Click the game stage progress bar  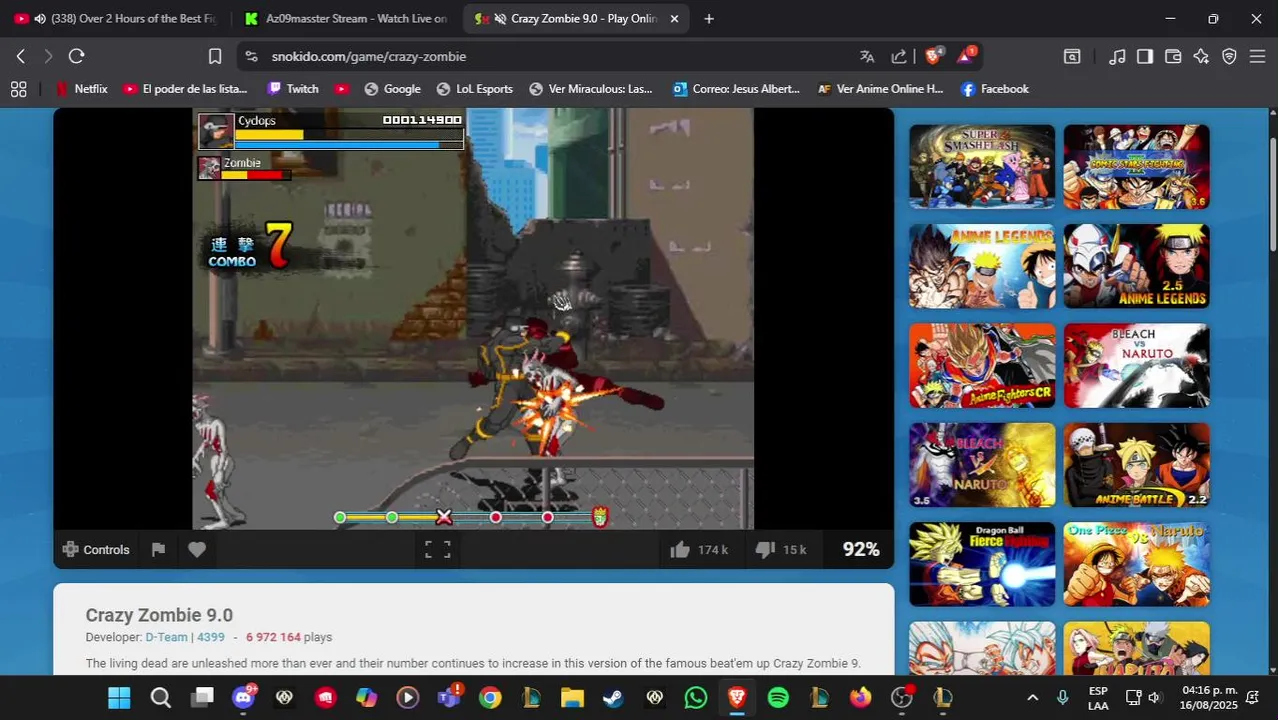point(471,517)
